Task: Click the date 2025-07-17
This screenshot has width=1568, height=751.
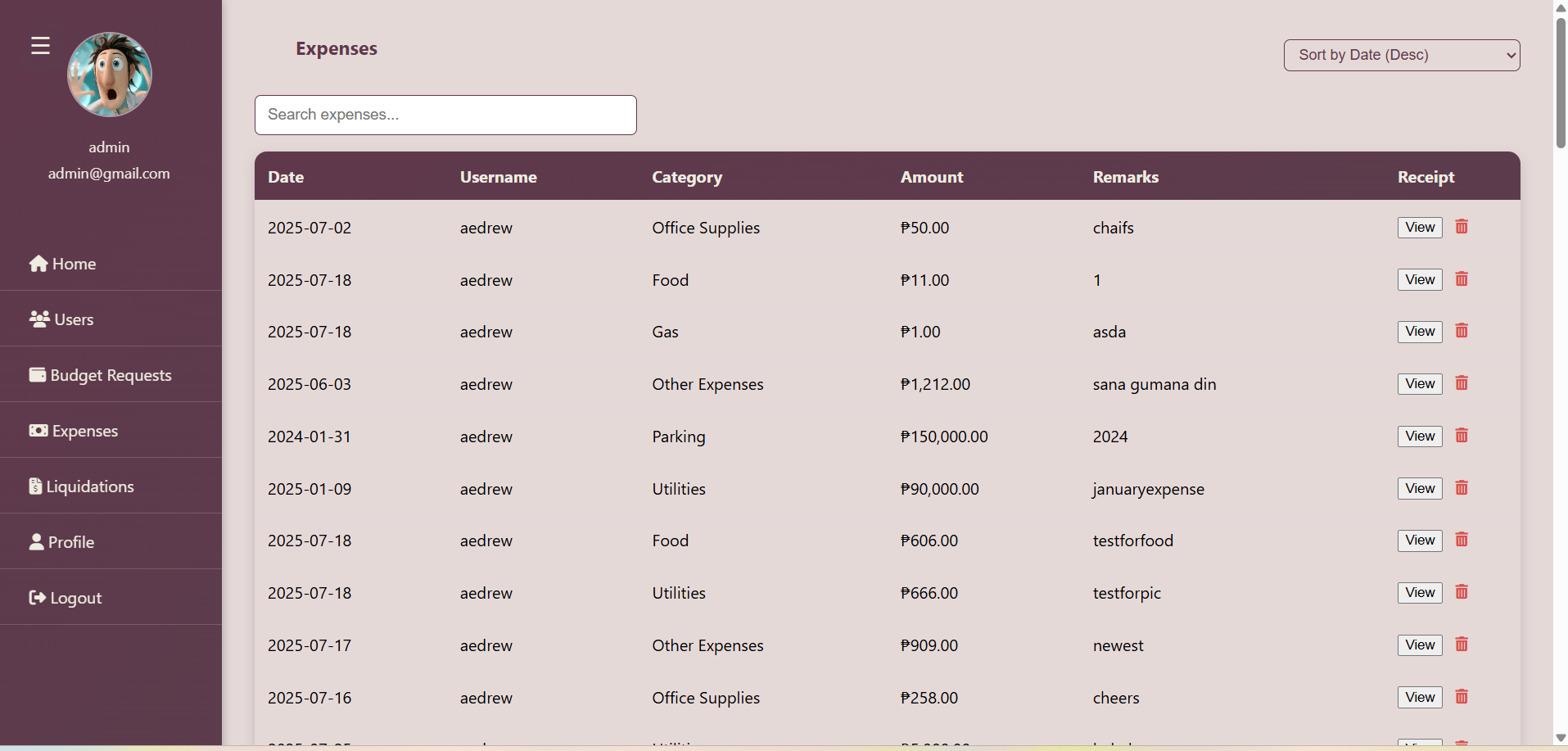Action: (310, 645)
